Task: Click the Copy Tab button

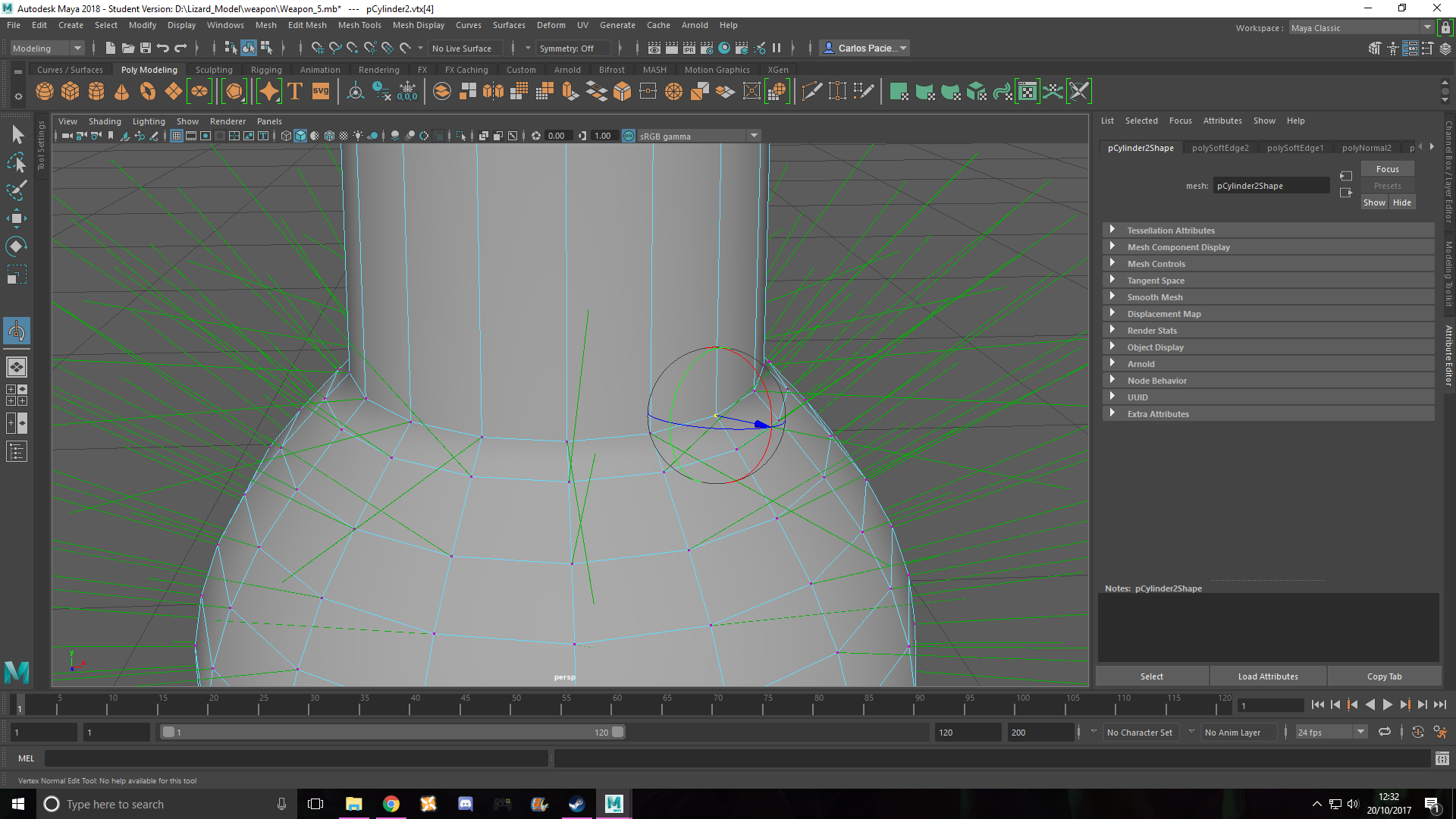Action: point(1384,676)
